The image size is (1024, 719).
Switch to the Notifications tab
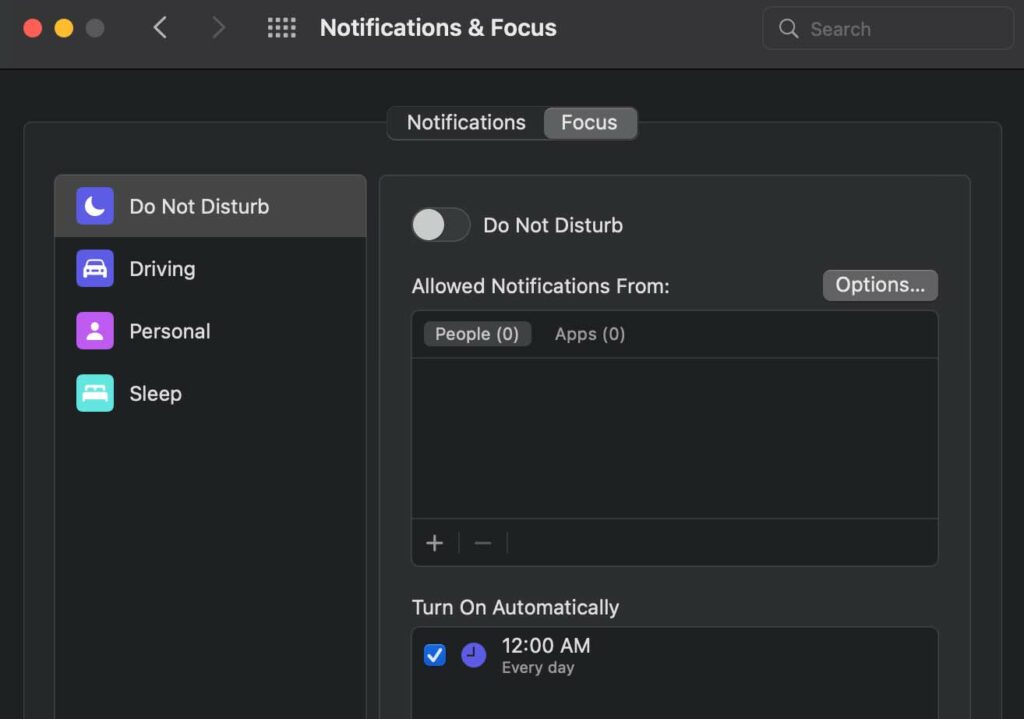tap(466, 123)
